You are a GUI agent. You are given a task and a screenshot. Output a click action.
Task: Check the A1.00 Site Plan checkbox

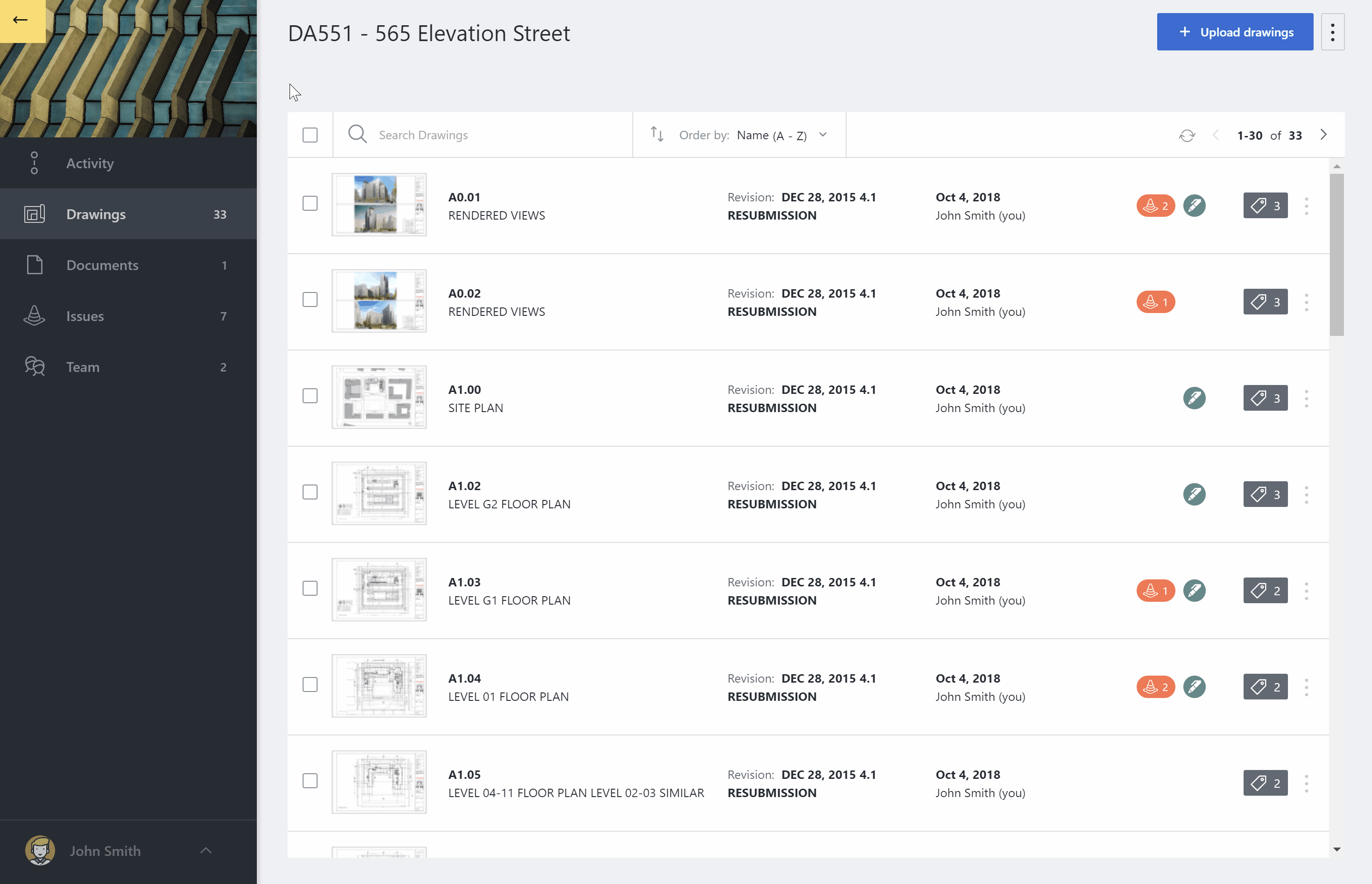click(x=310, y=396)
